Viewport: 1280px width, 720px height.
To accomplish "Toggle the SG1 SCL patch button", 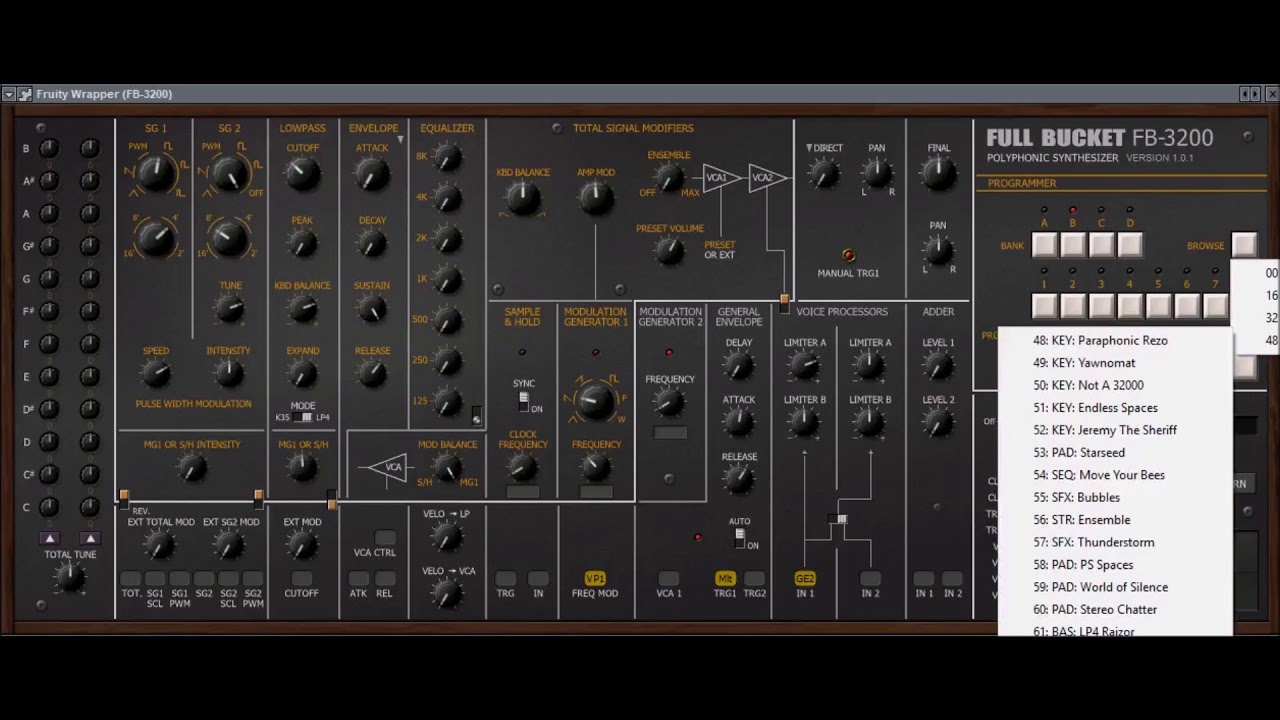I will [x=155, y=578].
